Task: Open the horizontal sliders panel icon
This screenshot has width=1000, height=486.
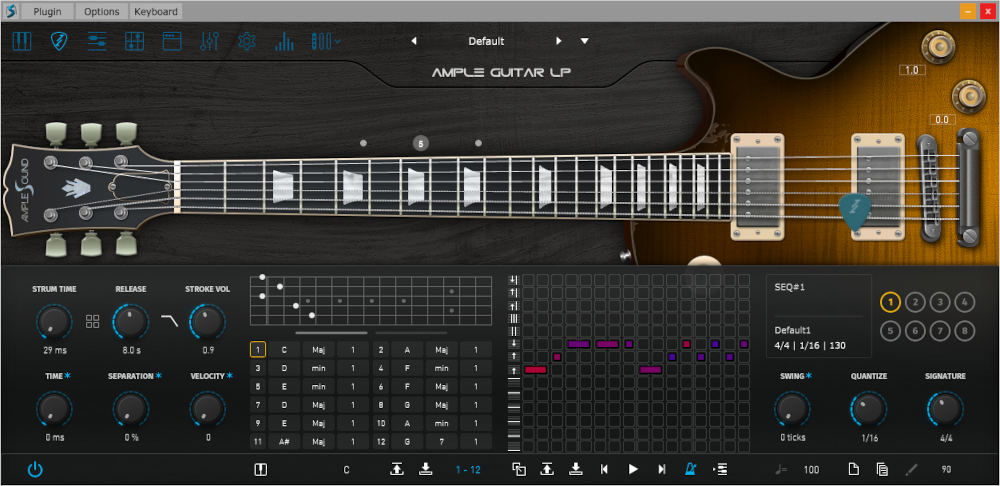Action: [97, 41]
